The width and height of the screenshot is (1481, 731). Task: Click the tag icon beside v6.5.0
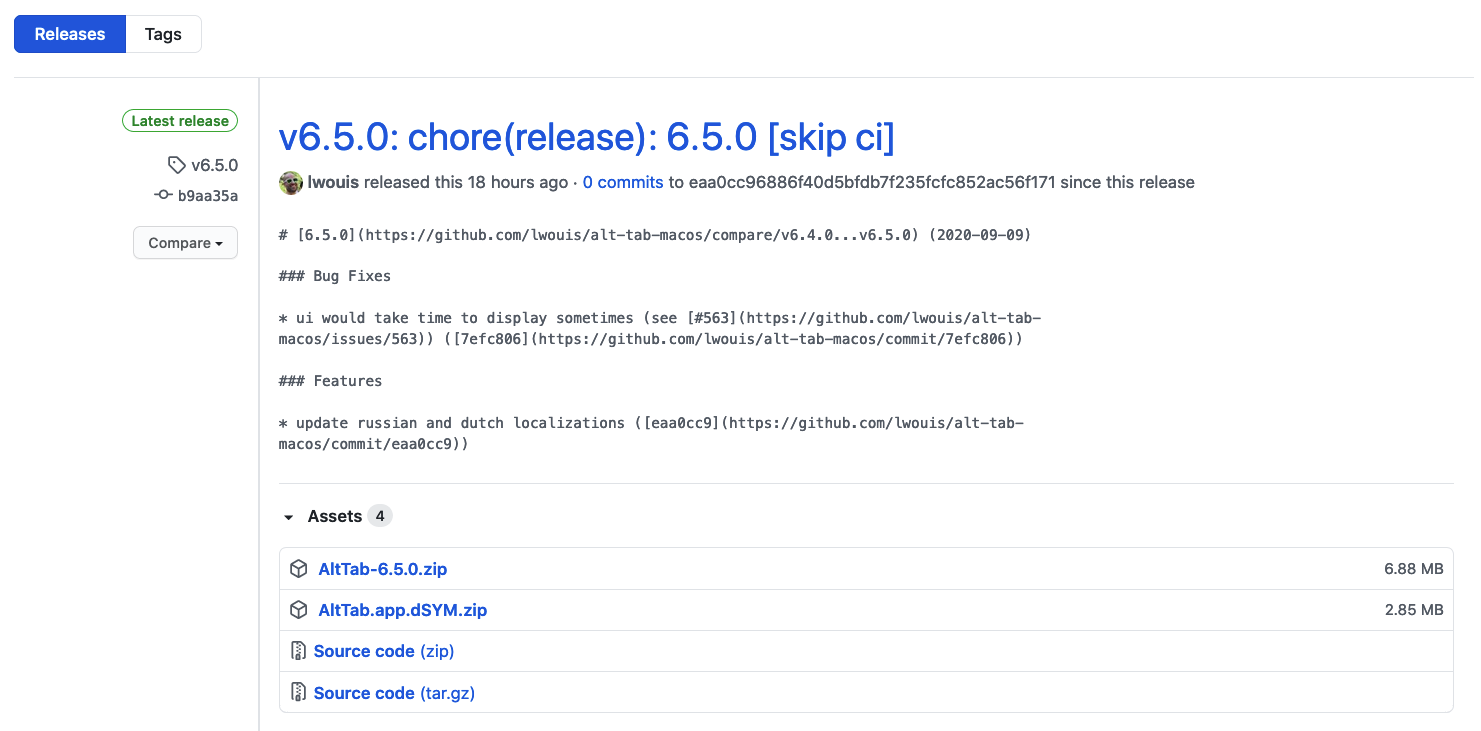click(x=176, y=165)
